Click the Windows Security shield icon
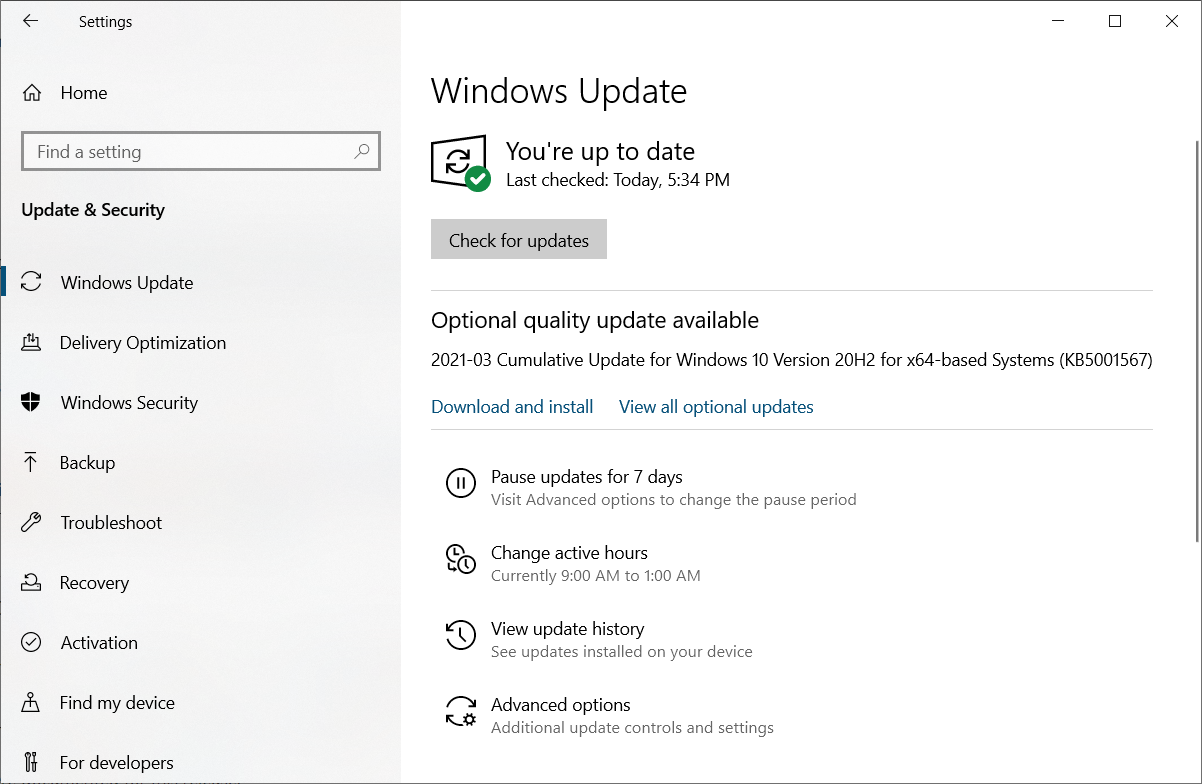 [31, 402]
